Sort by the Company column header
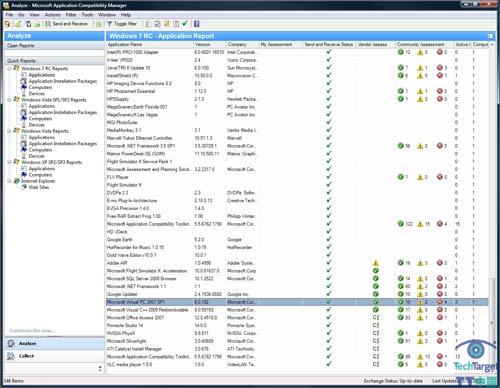 [243, 44]
